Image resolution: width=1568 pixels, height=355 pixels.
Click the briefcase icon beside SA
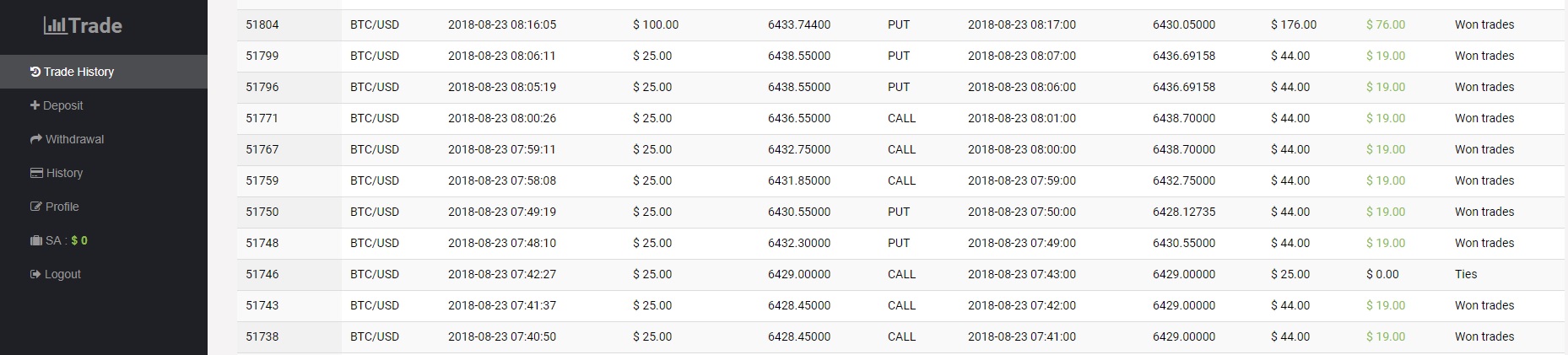[35, 240]
